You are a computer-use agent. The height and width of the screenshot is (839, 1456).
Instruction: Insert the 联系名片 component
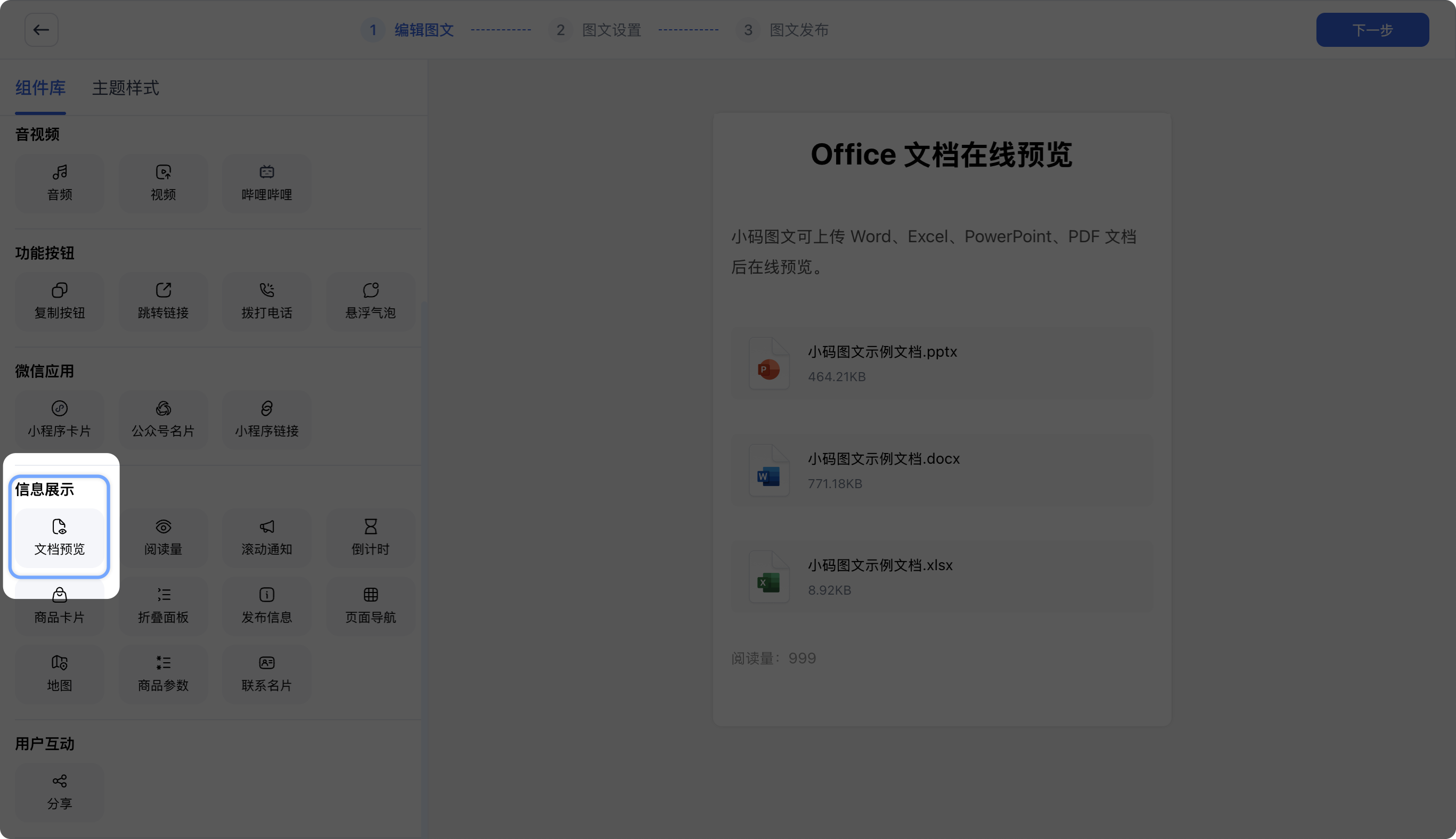pos(267,673)
